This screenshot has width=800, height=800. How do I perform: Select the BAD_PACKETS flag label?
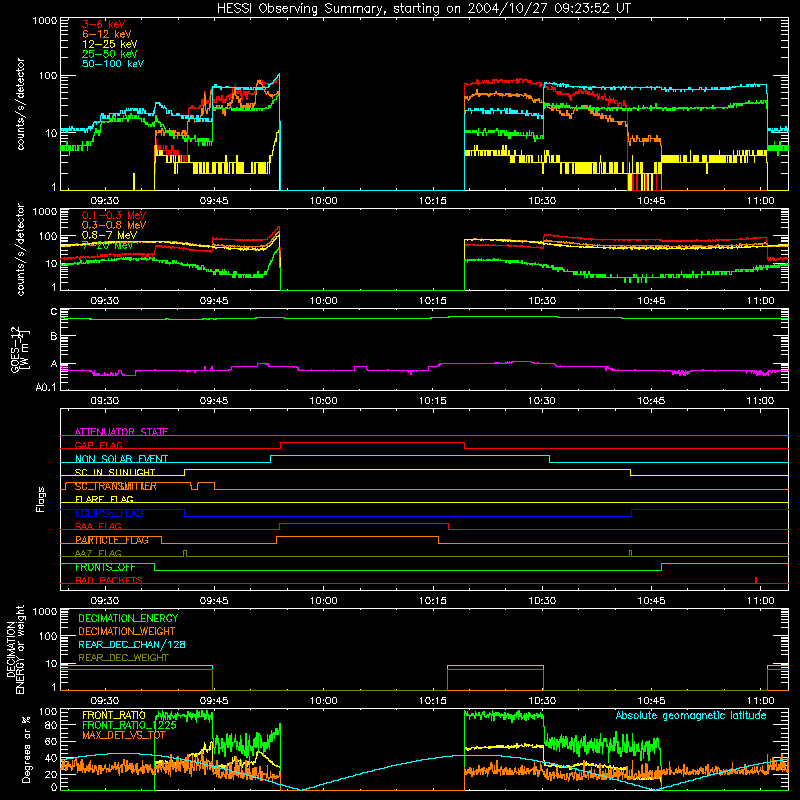coord(109,580)
